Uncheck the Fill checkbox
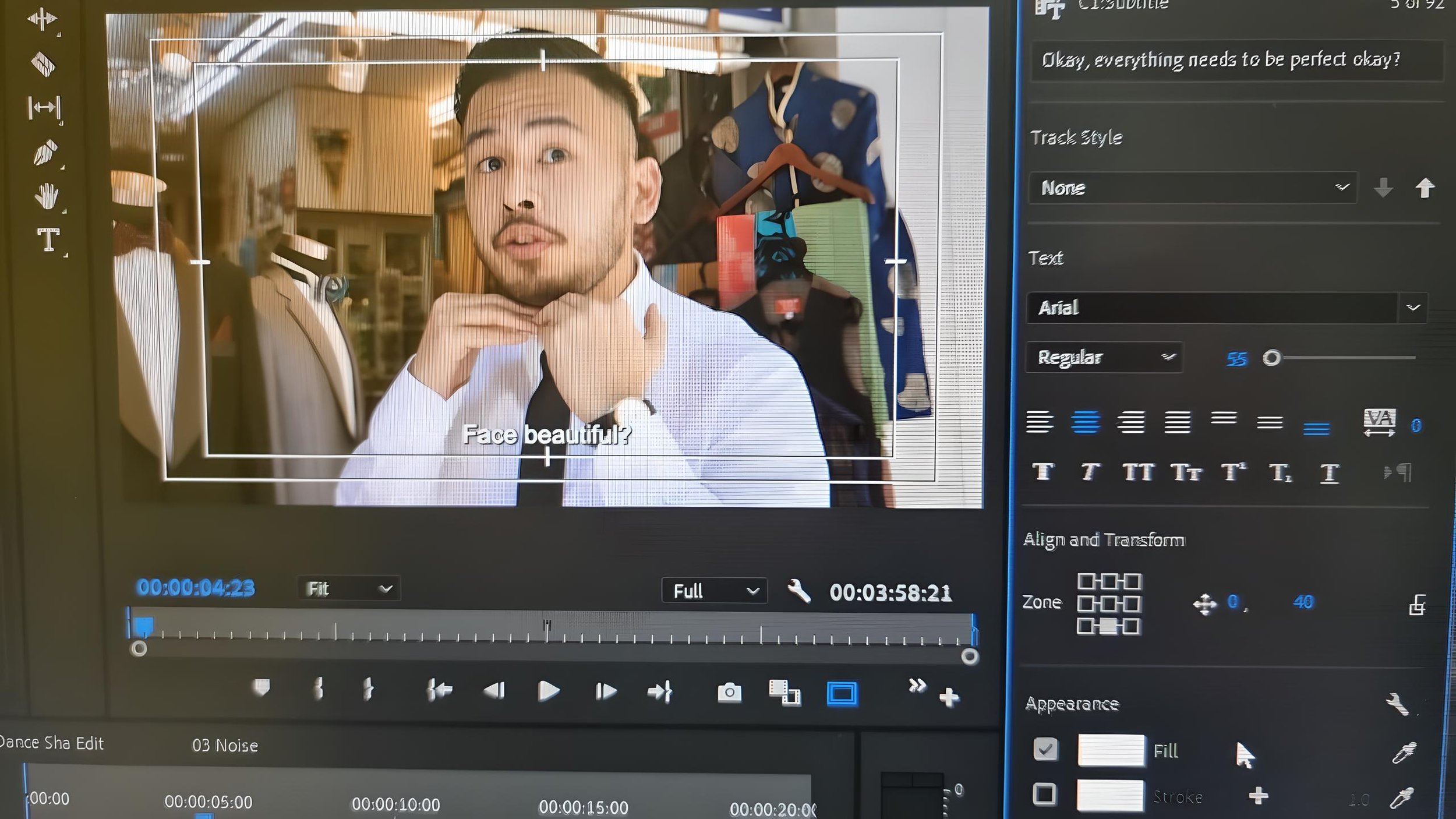1456x819 pixels. [x=1045, y=749]
